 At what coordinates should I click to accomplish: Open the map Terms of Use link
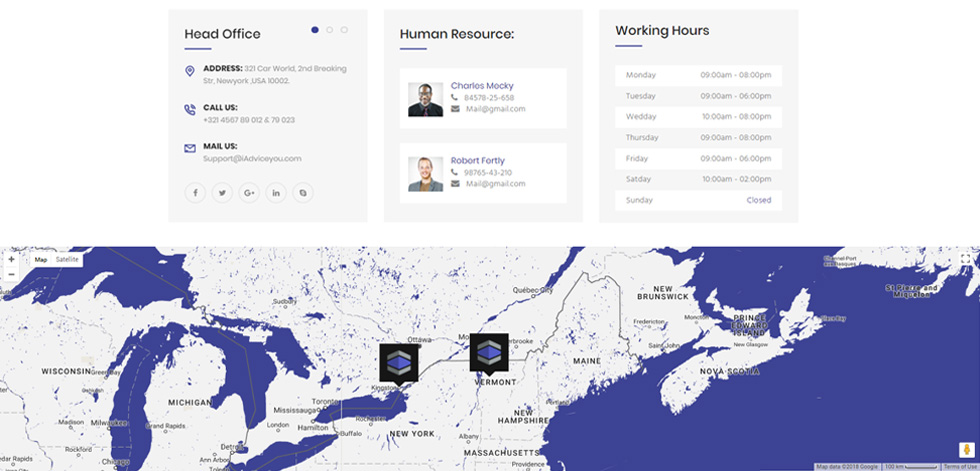(x=961, y=467)
